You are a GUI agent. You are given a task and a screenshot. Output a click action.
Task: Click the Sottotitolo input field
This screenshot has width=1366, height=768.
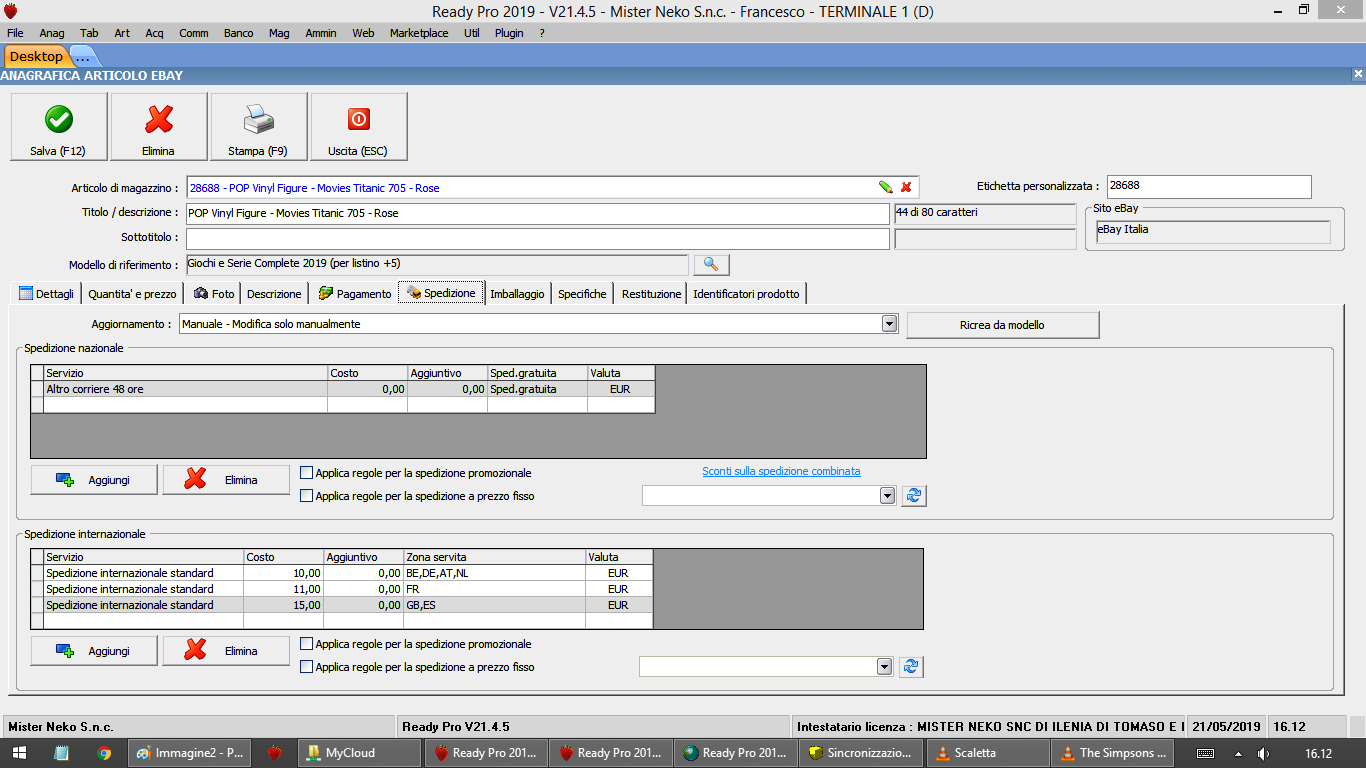537,239
